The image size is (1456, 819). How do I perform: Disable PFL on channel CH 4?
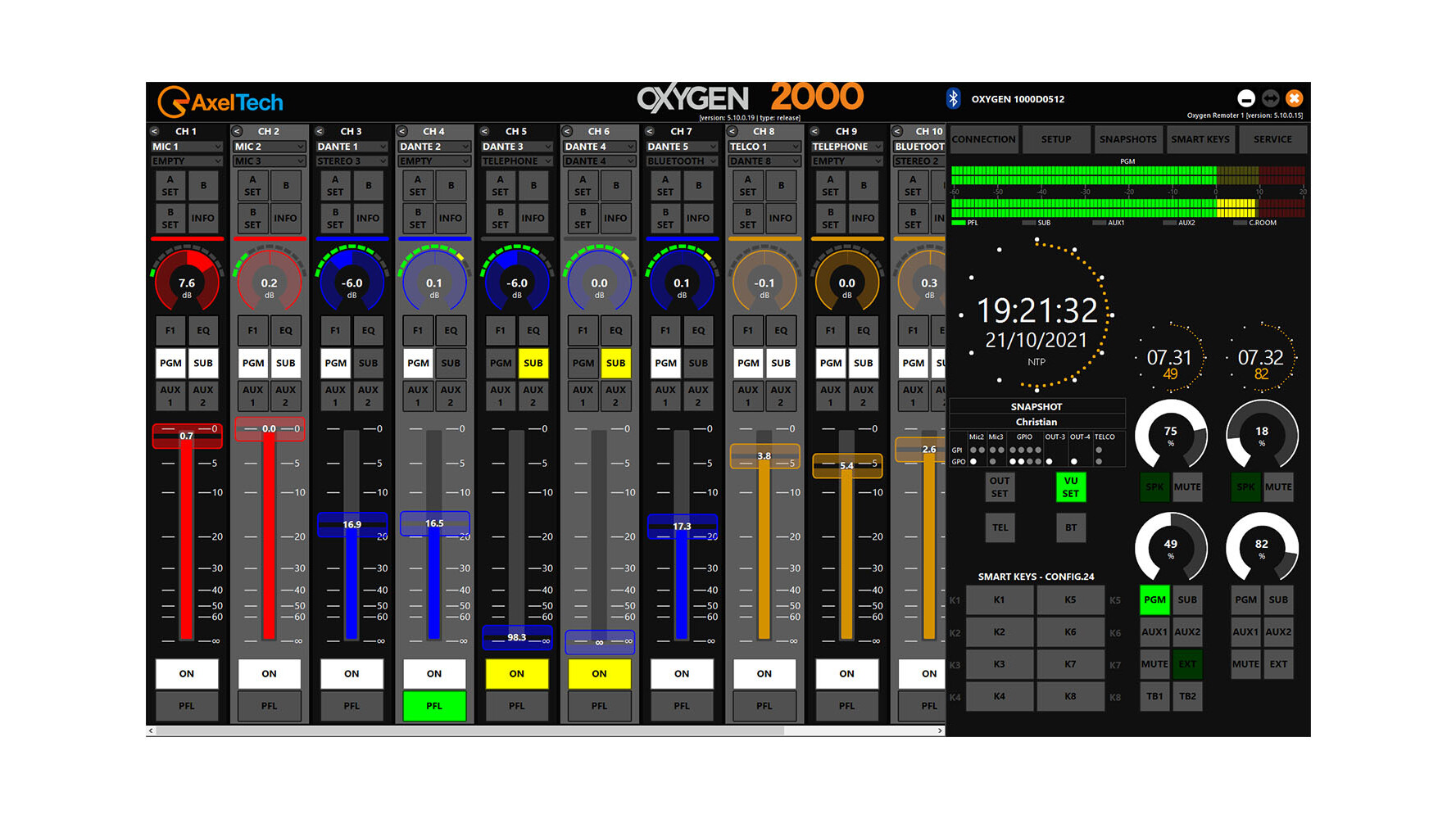coord(434,706)
